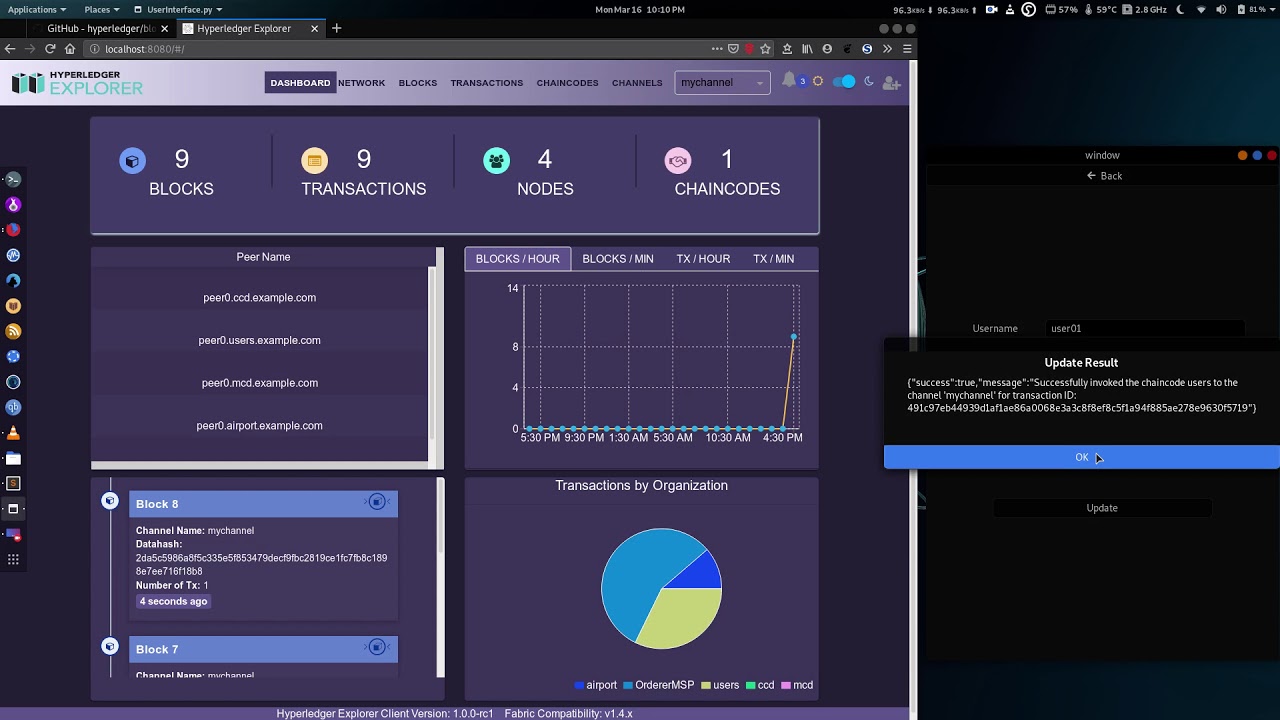
Task: Open Firefox hamburger menu
Action: pos(907,49)
